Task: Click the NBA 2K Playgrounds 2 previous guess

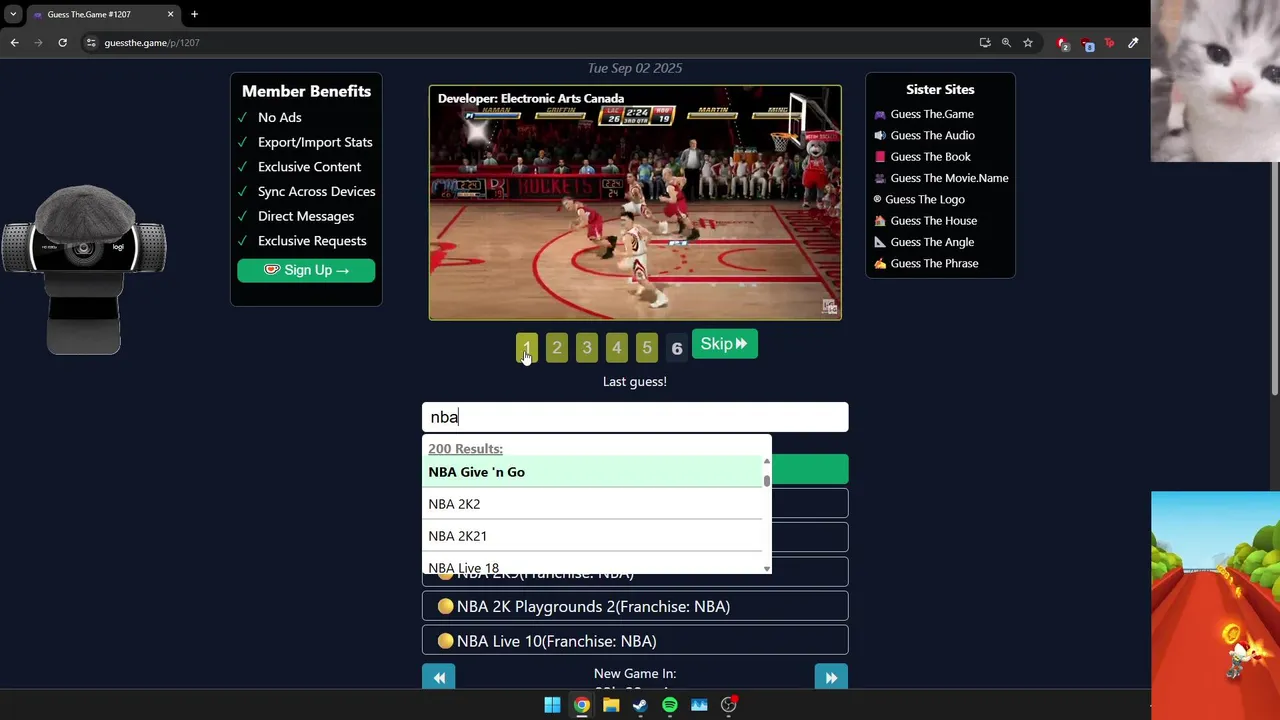Action: (635, 606)
